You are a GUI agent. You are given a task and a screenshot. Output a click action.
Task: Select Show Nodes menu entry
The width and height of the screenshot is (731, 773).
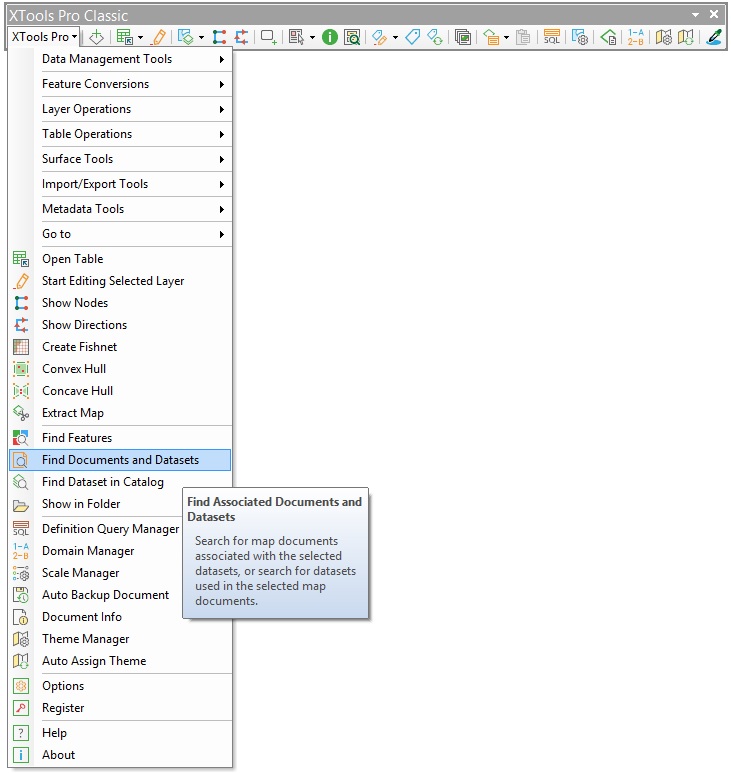[x=120, y=303]
